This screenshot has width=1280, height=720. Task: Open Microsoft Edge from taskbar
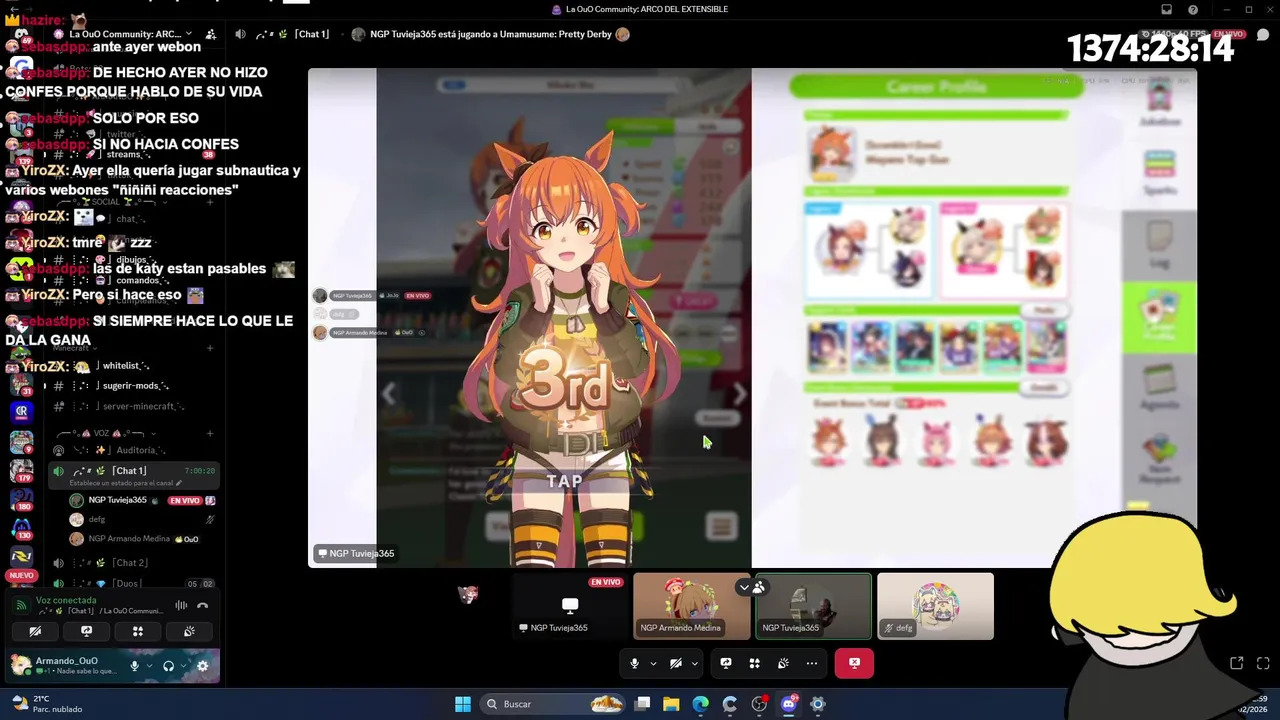click(x=700, y=704)
